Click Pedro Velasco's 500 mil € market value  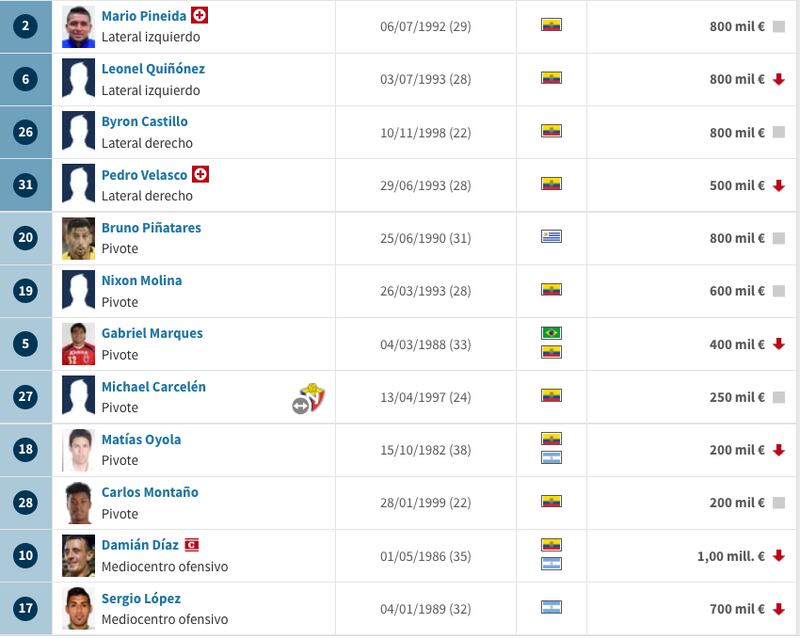tap(737, 185)
